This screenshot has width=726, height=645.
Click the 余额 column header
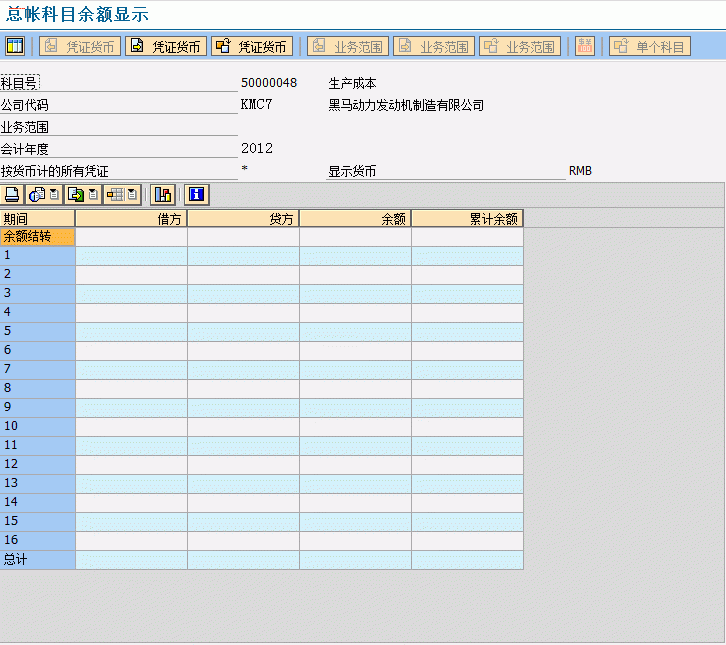pyautogui.click(x=356, y=219)
